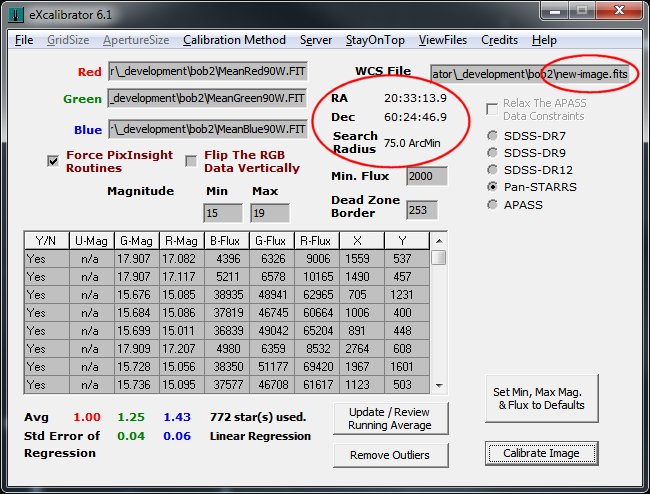Click the Magnitude Max field
This screenshot has width=650, height=494.
pos(270,213)
